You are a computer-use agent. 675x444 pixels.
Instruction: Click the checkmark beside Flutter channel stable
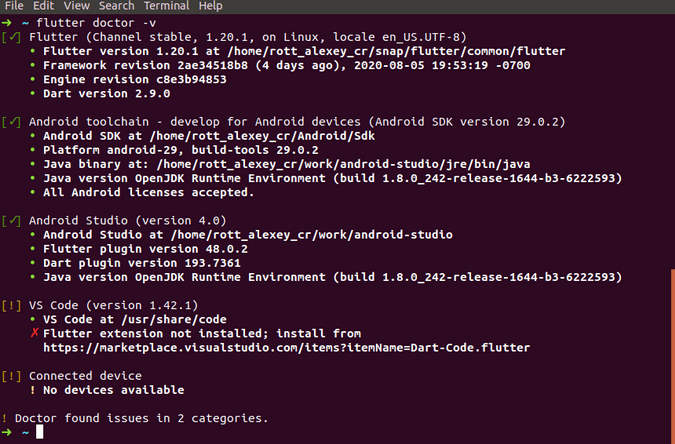(11, 37)
